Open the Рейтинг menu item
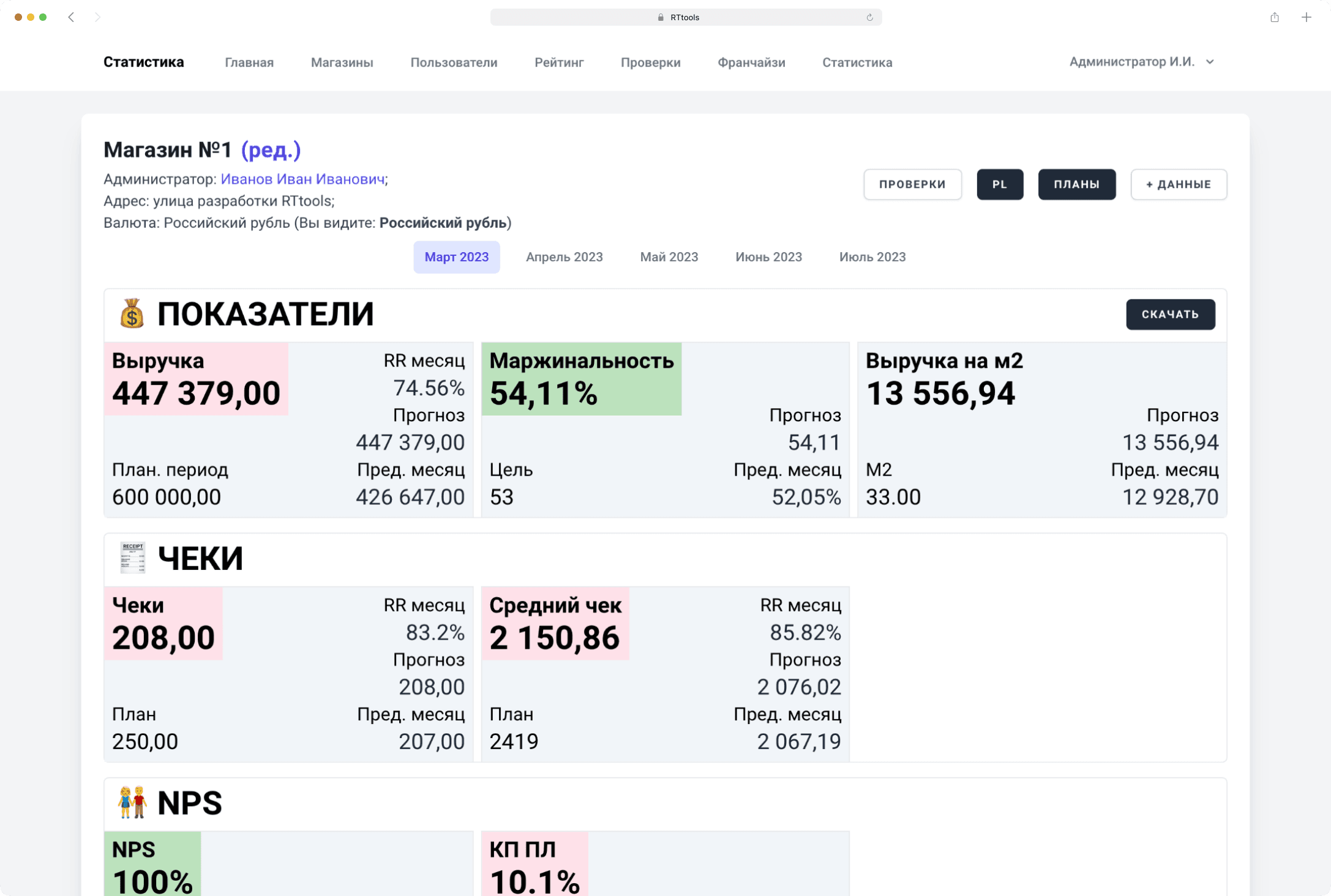 (x=559, y=62)
